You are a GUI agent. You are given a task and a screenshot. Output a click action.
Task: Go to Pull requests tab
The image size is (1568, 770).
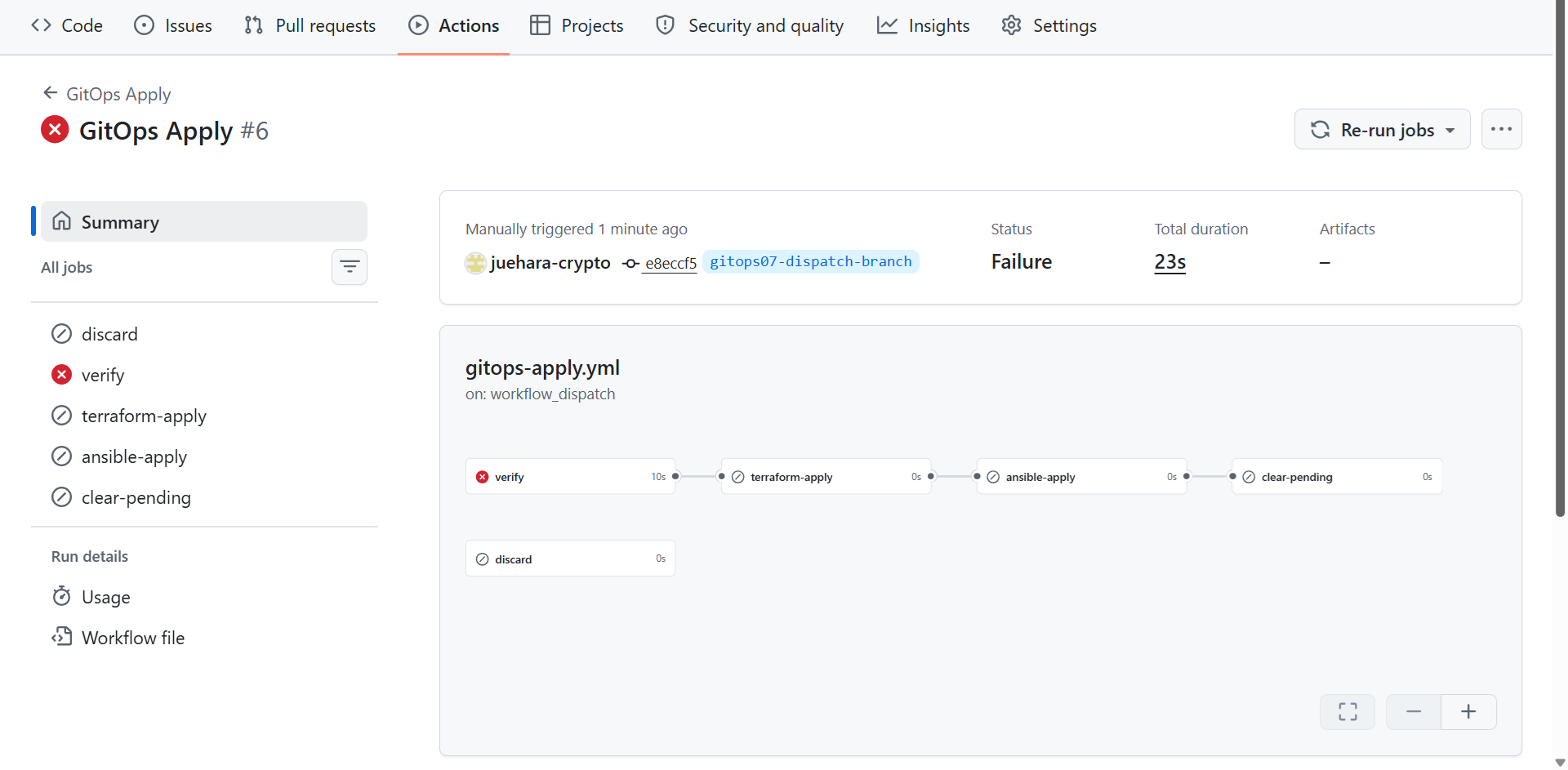coord(310,25)
